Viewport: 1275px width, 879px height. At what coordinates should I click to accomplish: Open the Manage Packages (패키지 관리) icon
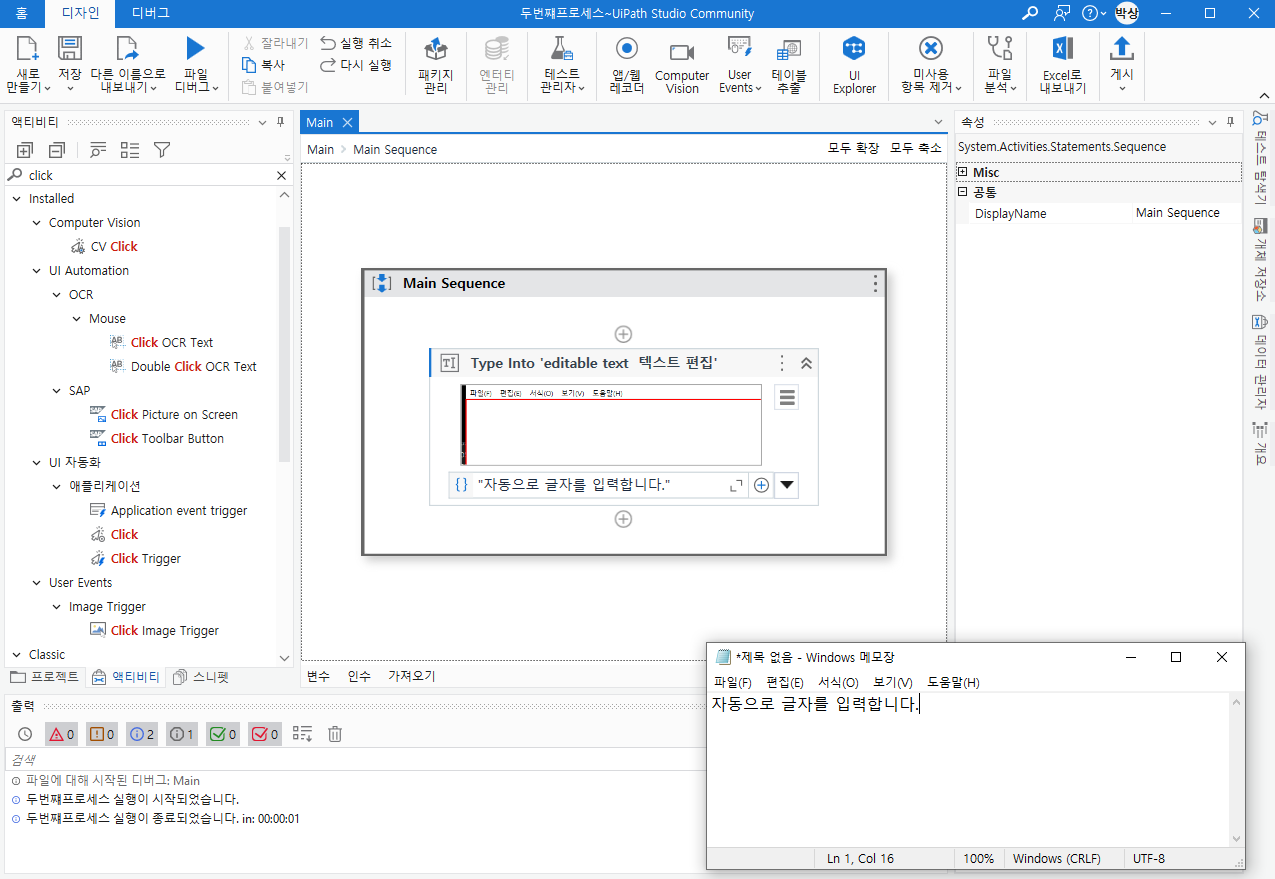pos(435,49)
